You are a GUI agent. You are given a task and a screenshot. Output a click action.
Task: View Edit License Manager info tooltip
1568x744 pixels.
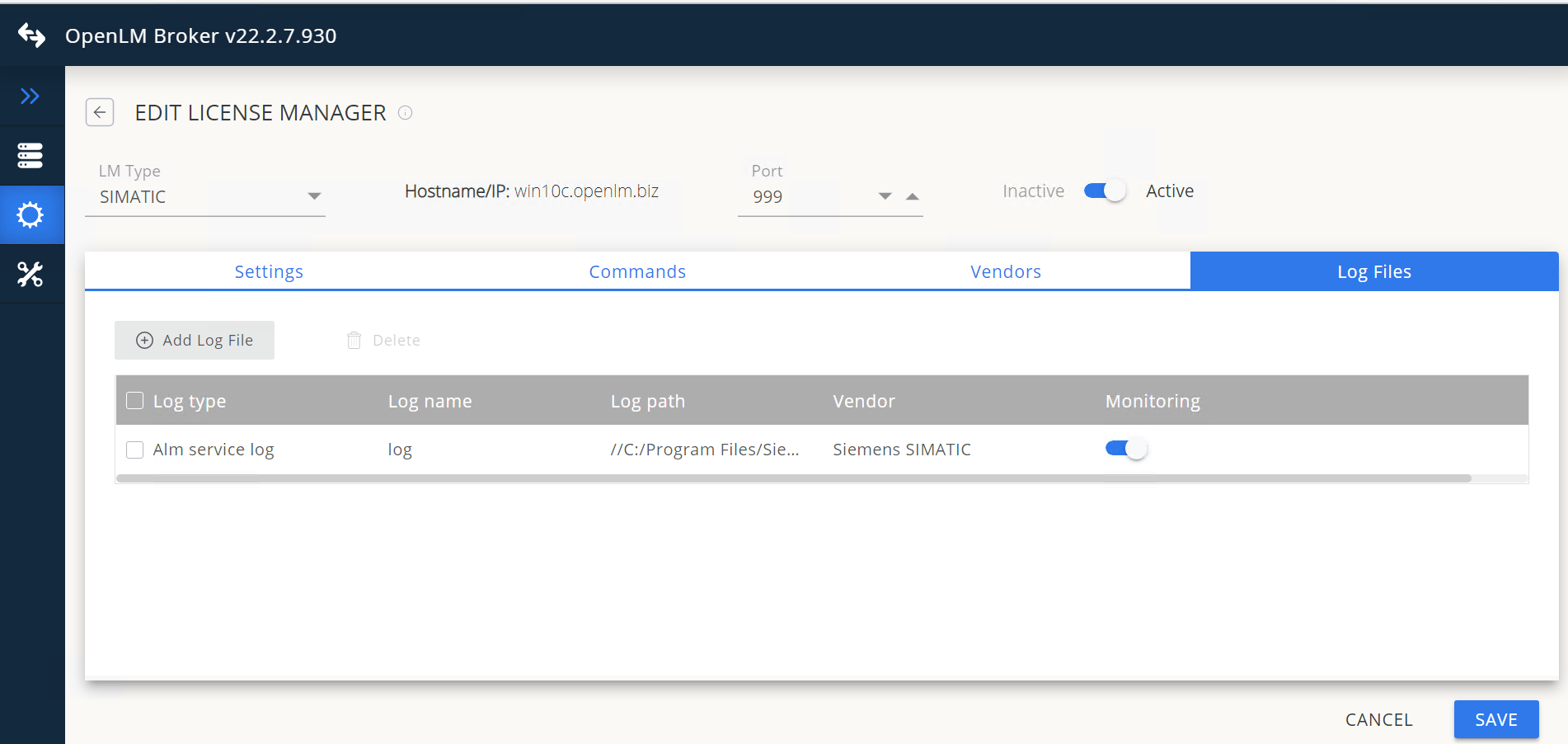tap(405, 113)
